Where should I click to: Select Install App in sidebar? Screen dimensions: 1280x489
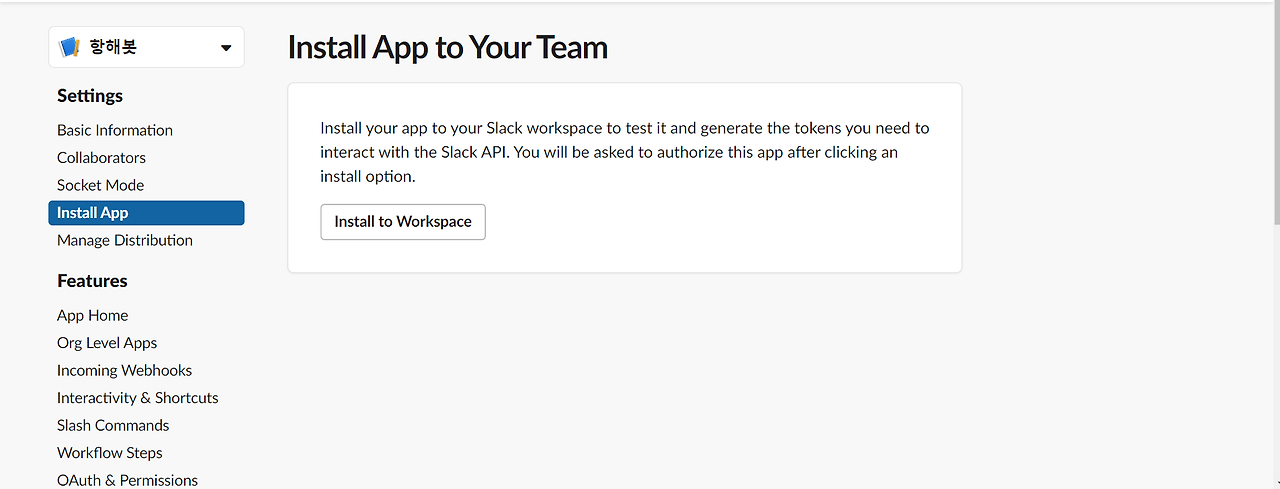pyautogui.click(x=146, y=213)
